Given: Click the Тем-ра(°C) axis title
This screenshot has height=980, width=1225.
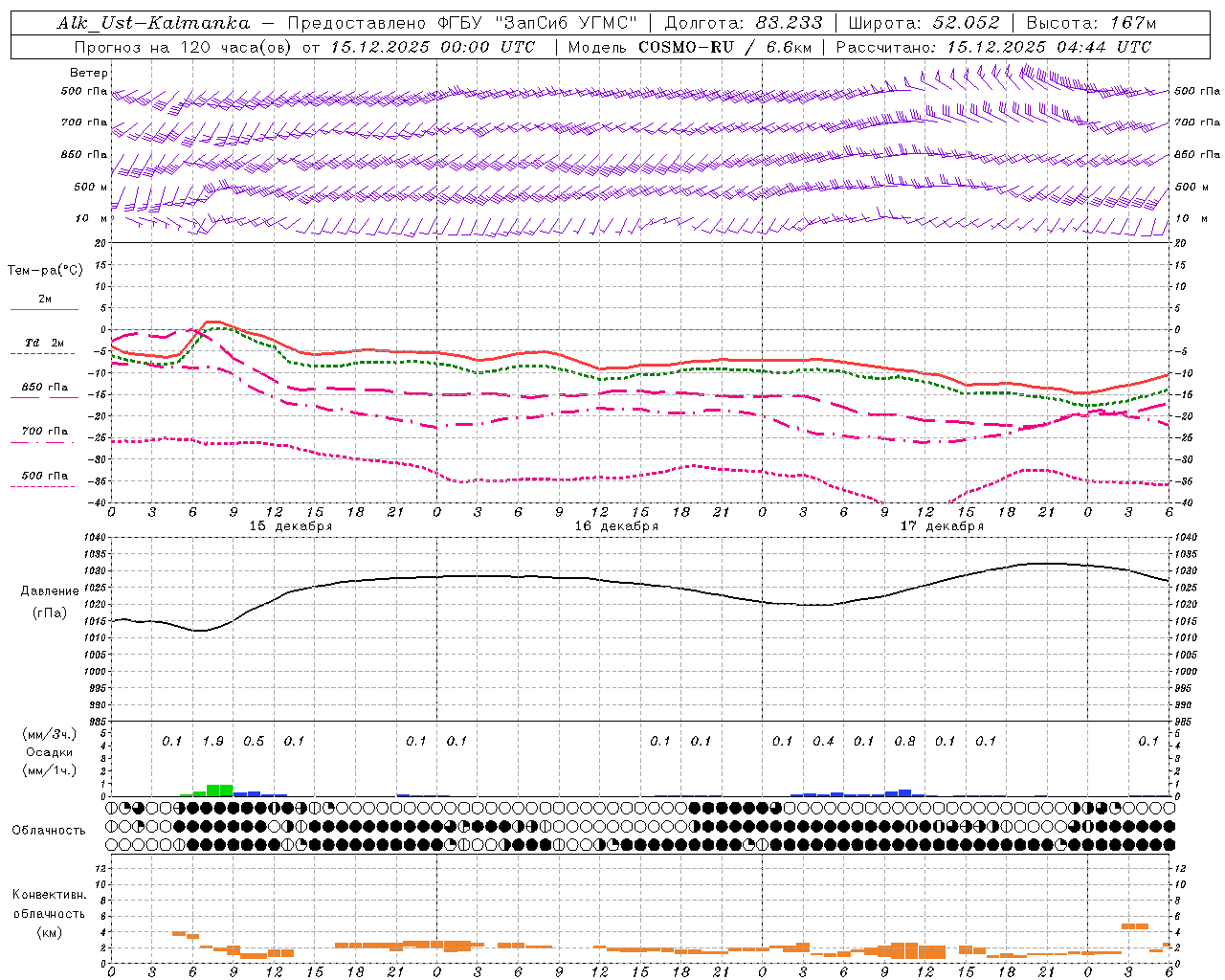Looking at the screenshot, I should point(45,271).
